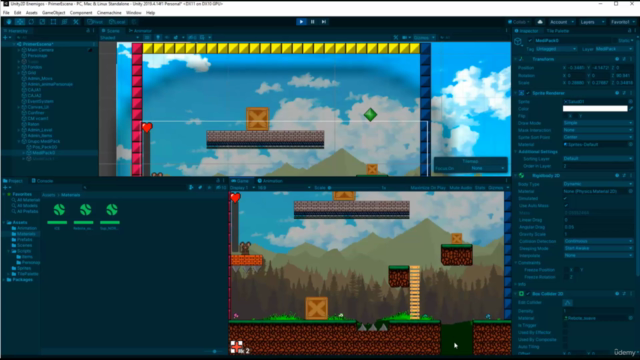The image size is (640, 360).
Task: Collapse the Grupo MediPack tree item
Action: [x=18, y=141]
